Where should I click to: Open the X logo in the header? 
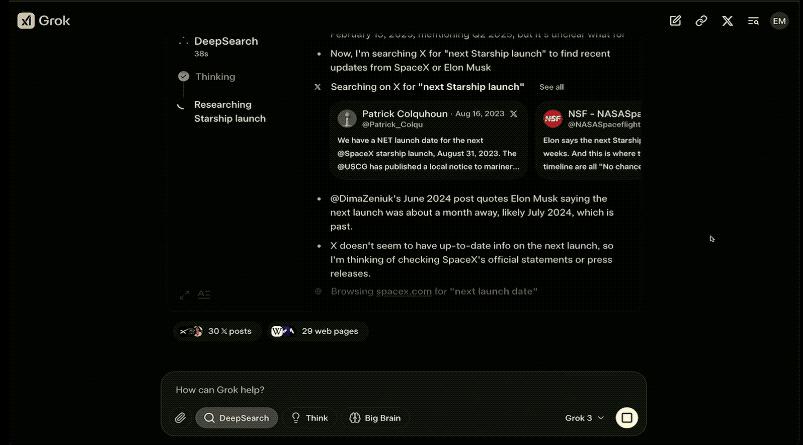727,20
